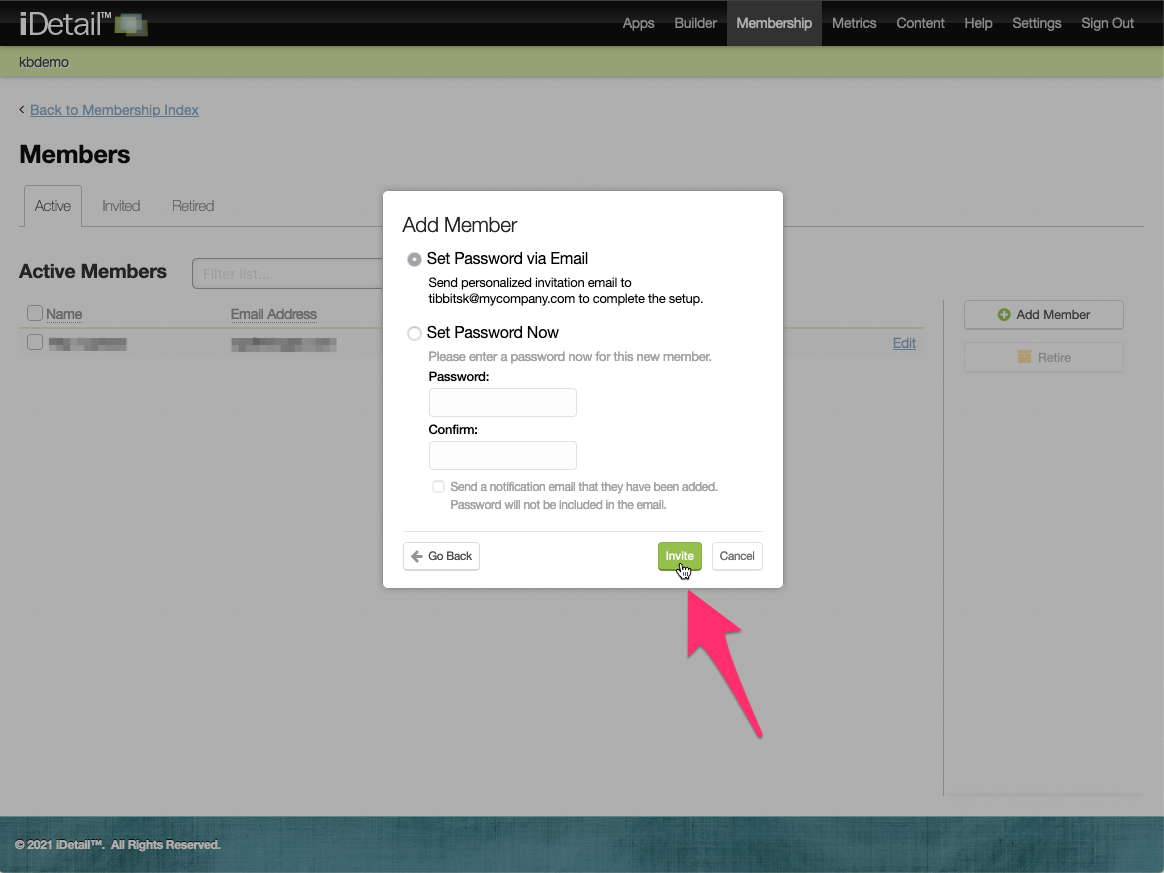This screenshot has height=873, width=1164.
Task: Click the blurred member name cell
Action: (x=88, y=343)
